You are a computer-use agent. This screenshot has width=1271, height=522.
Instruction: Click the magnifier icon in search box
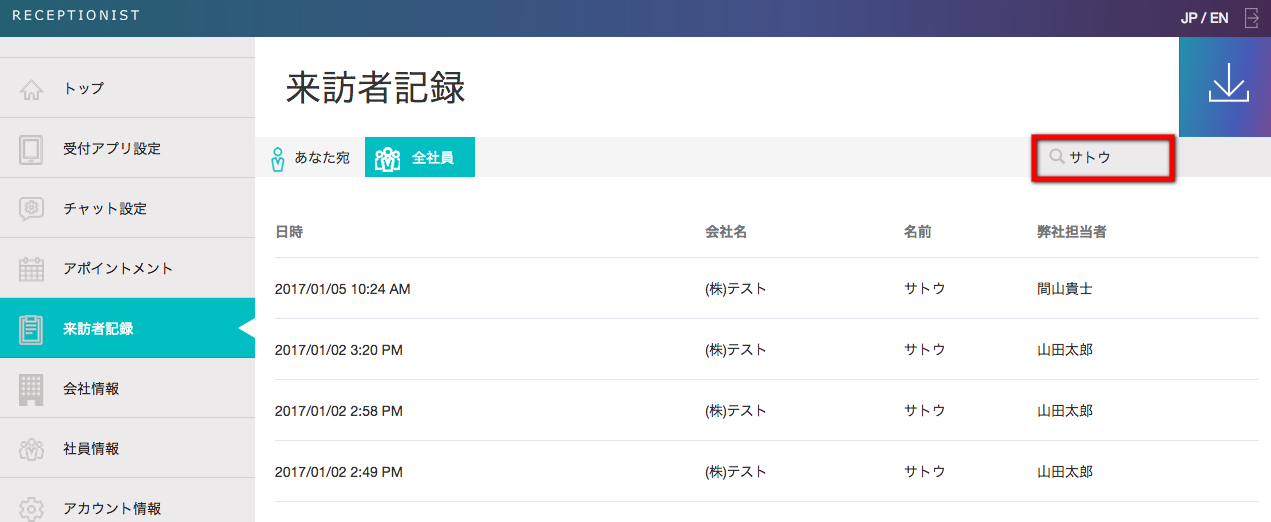[1056, 157]
